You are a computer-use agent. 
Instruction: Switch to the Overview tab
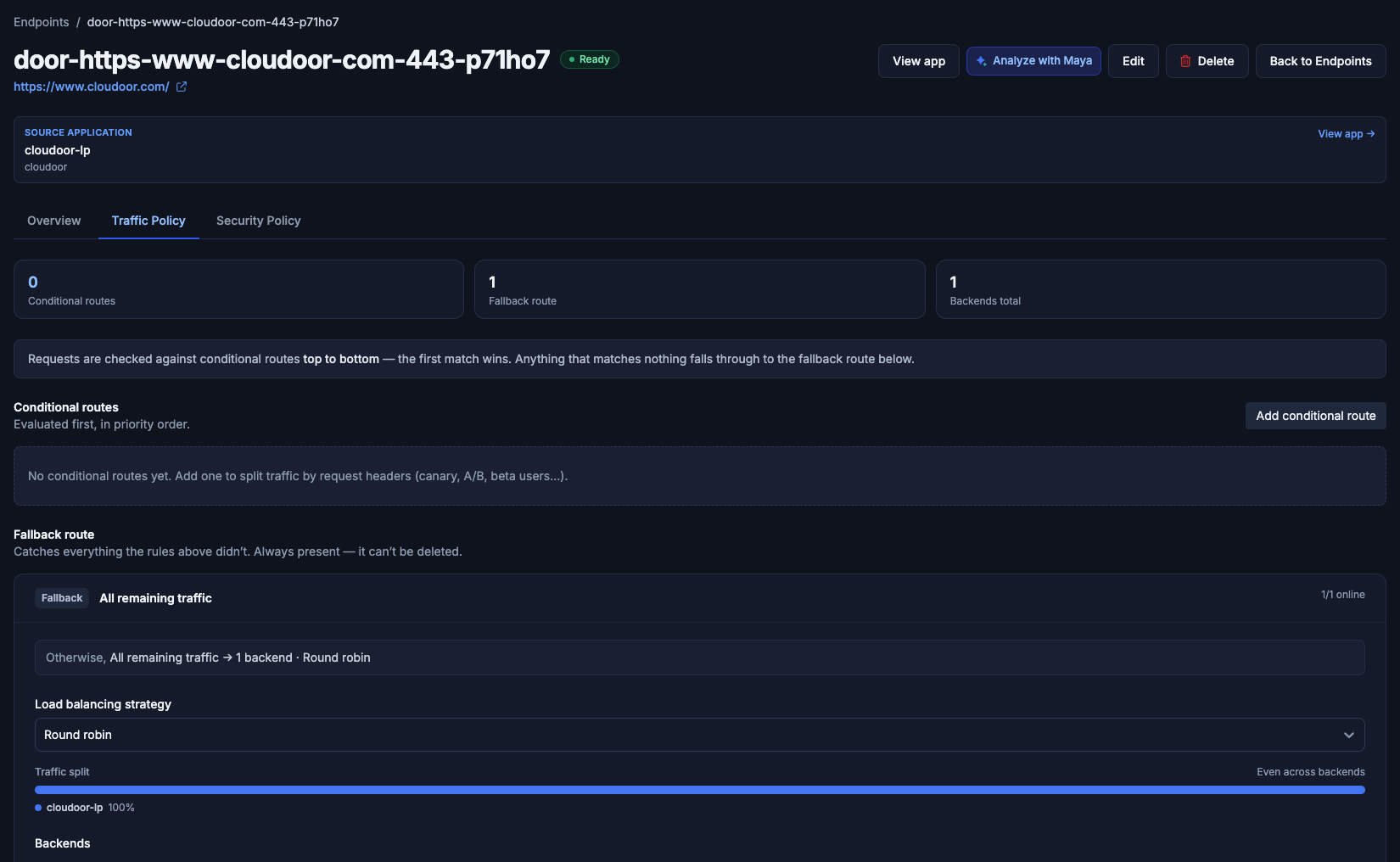[x=54, y=221]
